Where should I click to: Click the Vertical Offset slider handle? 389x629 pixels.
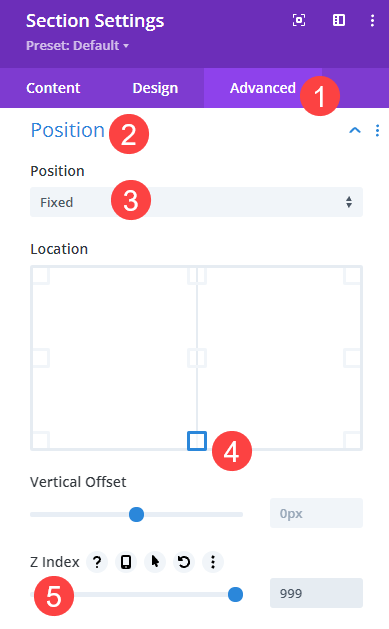click(x=136, y=514)
